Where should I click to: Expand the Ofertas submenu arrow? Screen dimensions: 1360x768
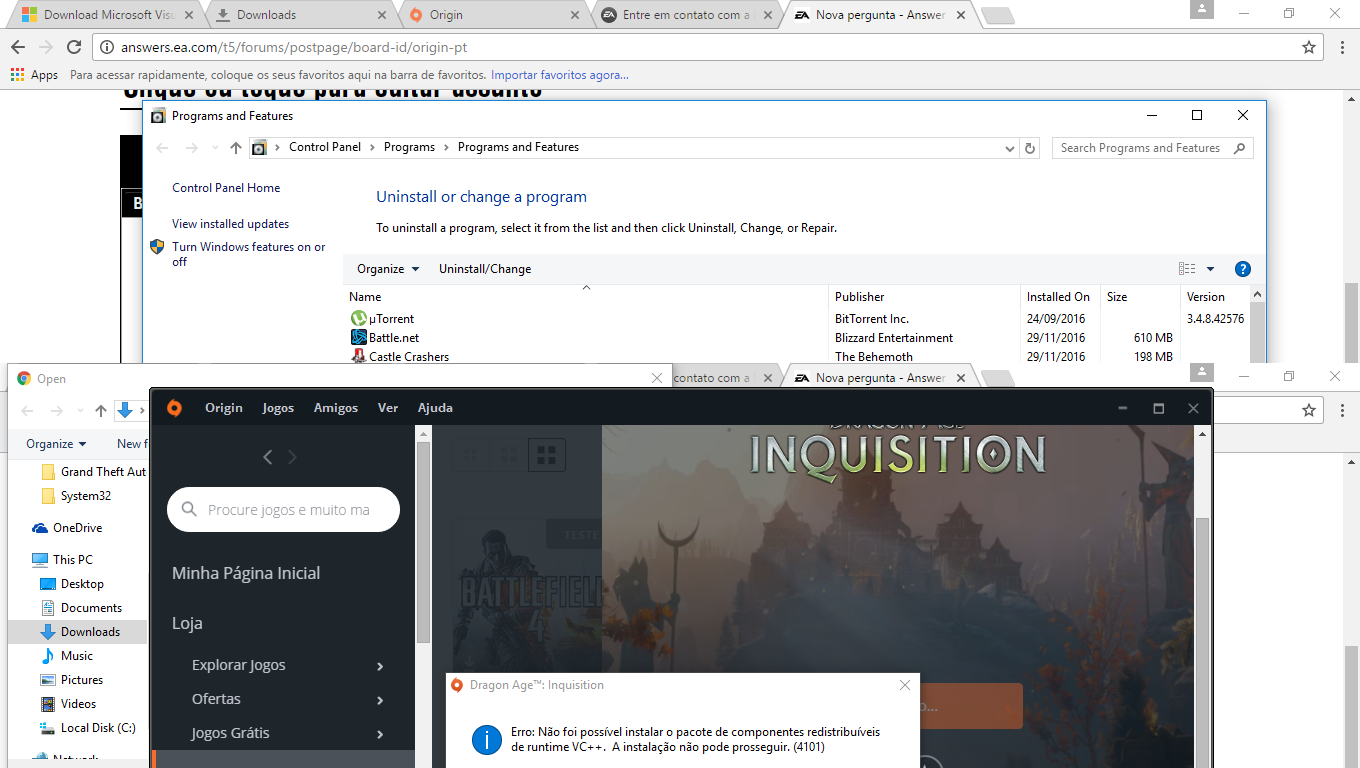[380, 700]
